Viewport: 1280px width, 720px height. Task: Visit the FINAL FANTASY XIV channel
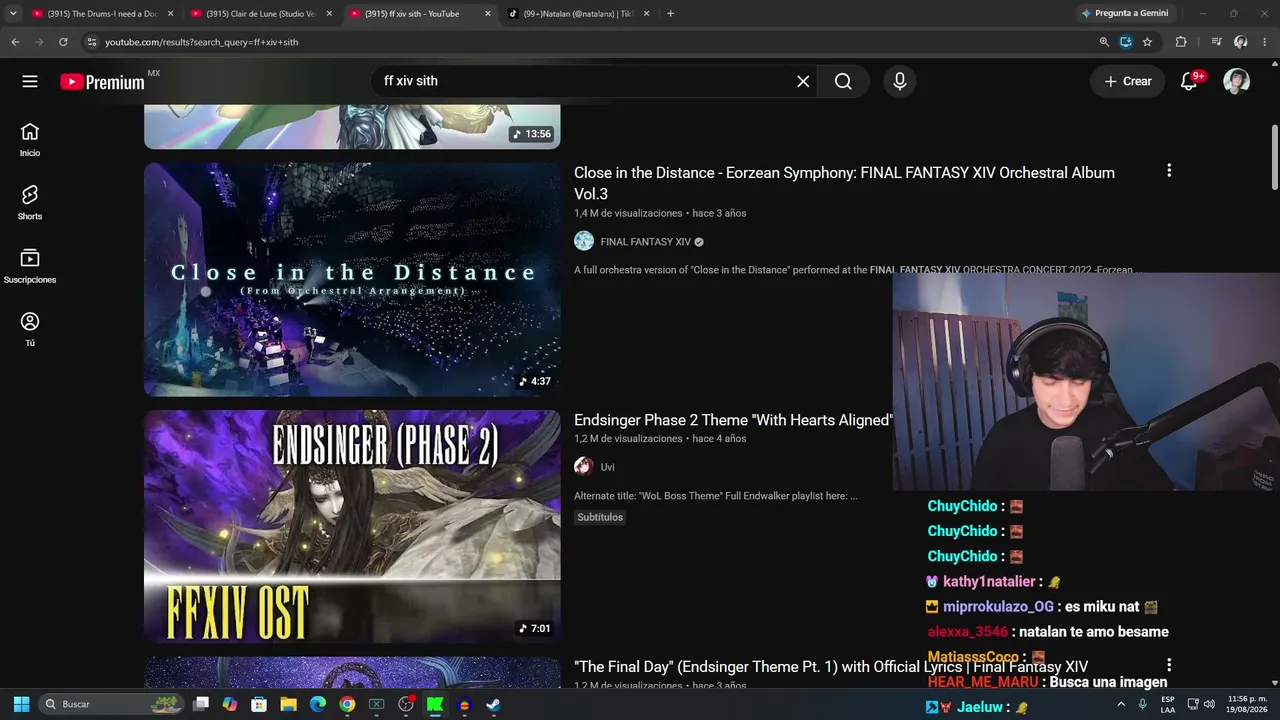coord(645,242)
